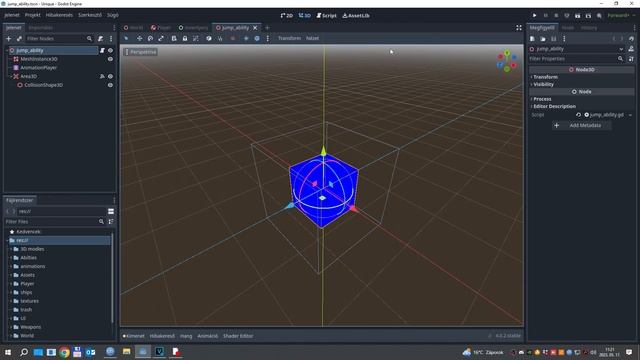Open Inspector object history icon
The image size is (640, 360).
pos(631,39)
